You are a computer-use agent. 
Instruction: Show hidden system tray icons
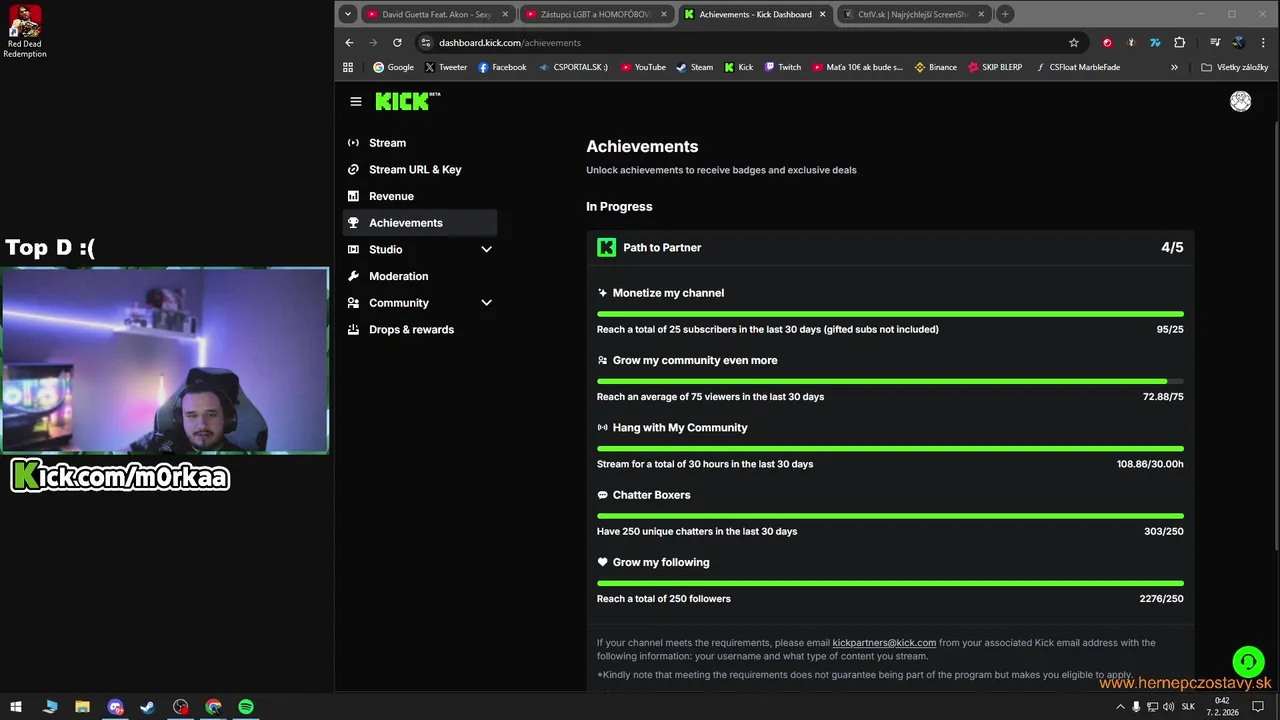[x=1120, y=707]
